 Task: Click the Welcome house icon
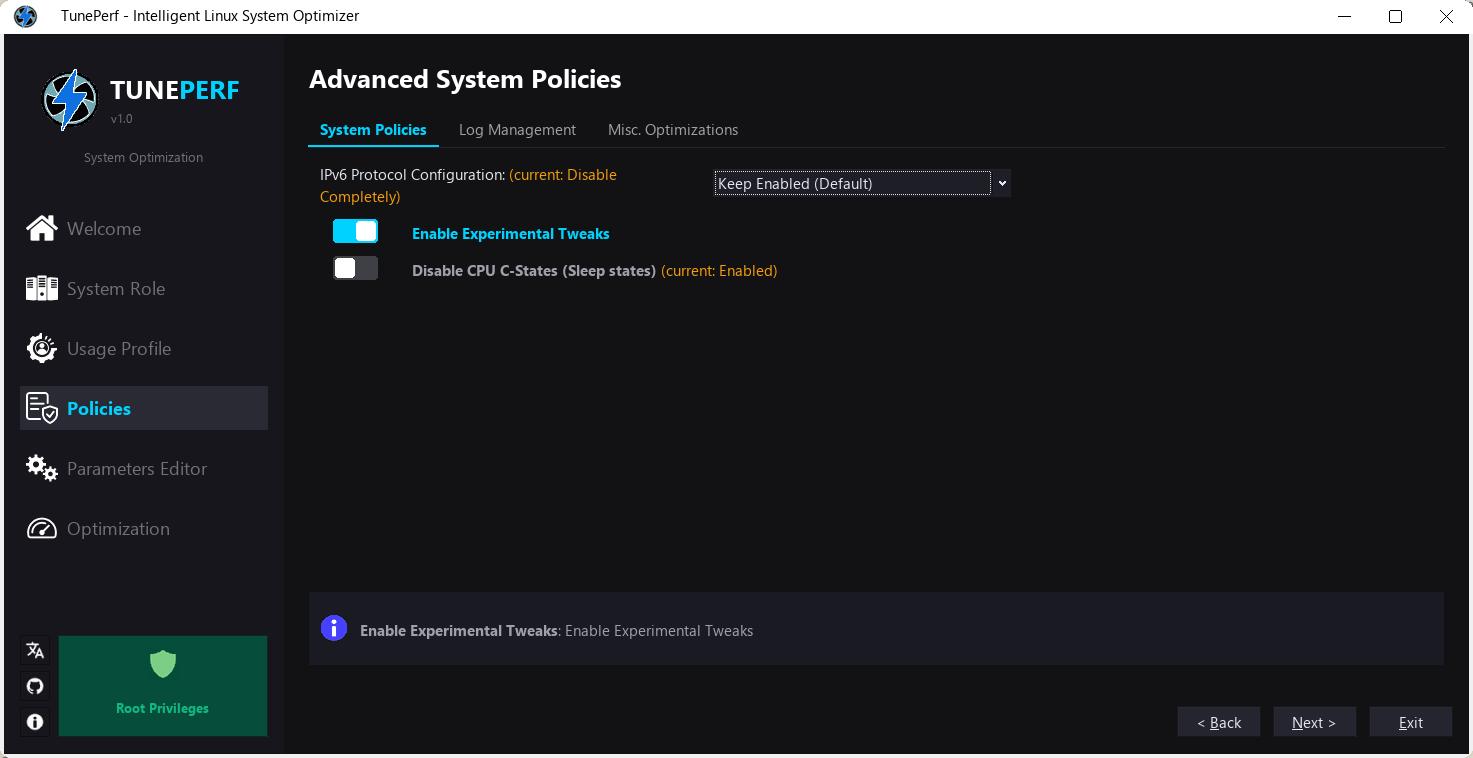pos(42,228)
